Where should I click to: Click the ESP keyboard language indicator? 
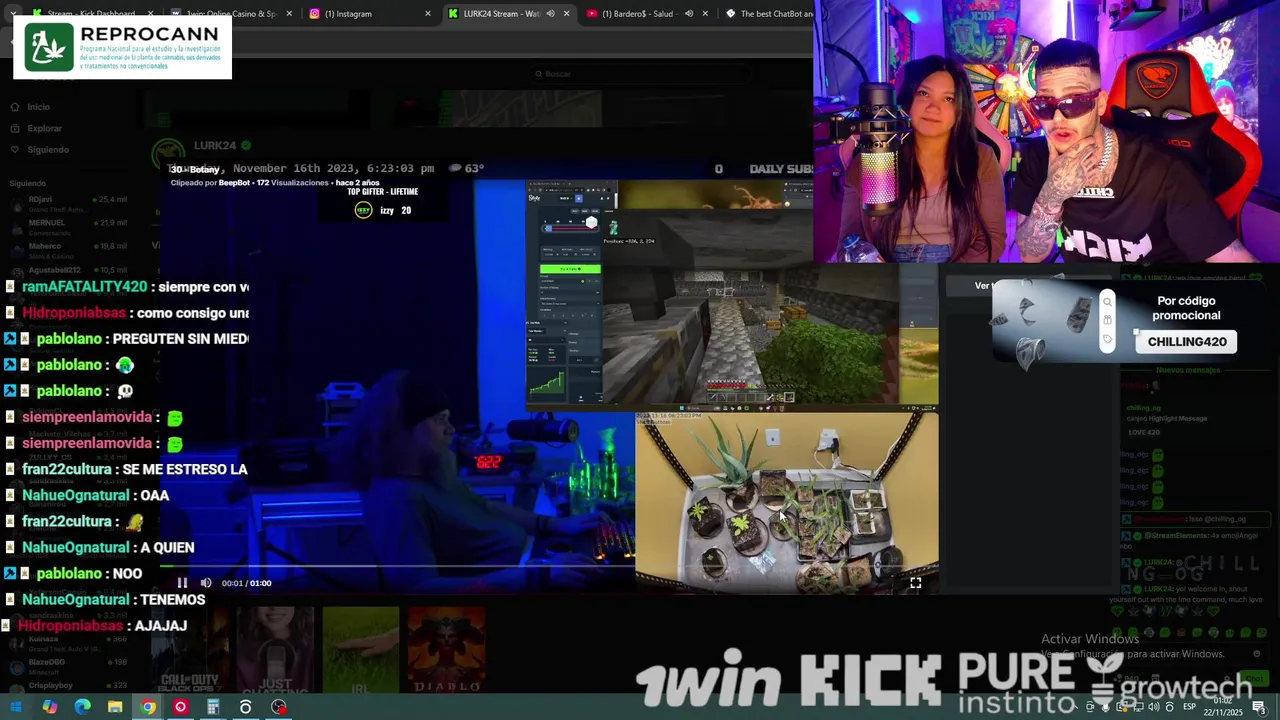1190,707
